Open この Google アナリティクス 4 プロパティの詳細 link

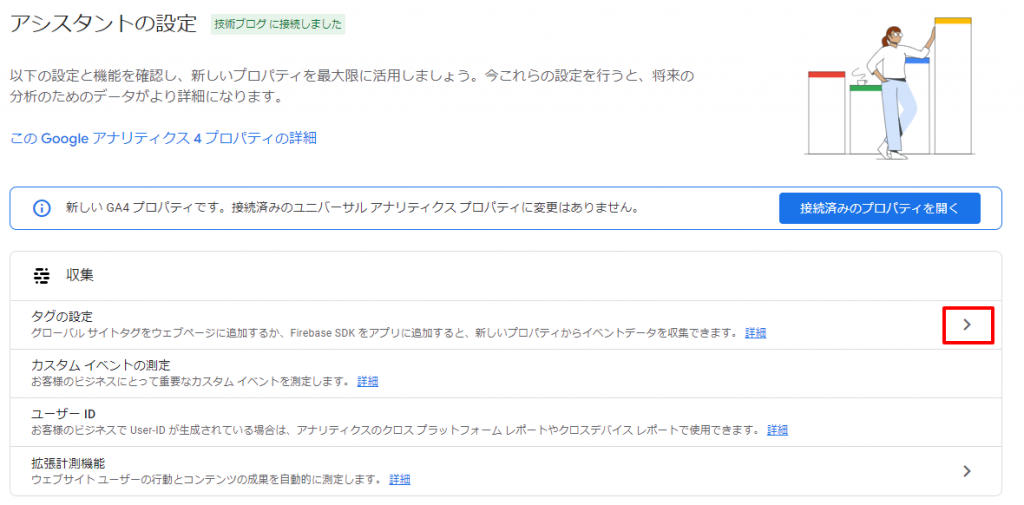click(163, 138)
